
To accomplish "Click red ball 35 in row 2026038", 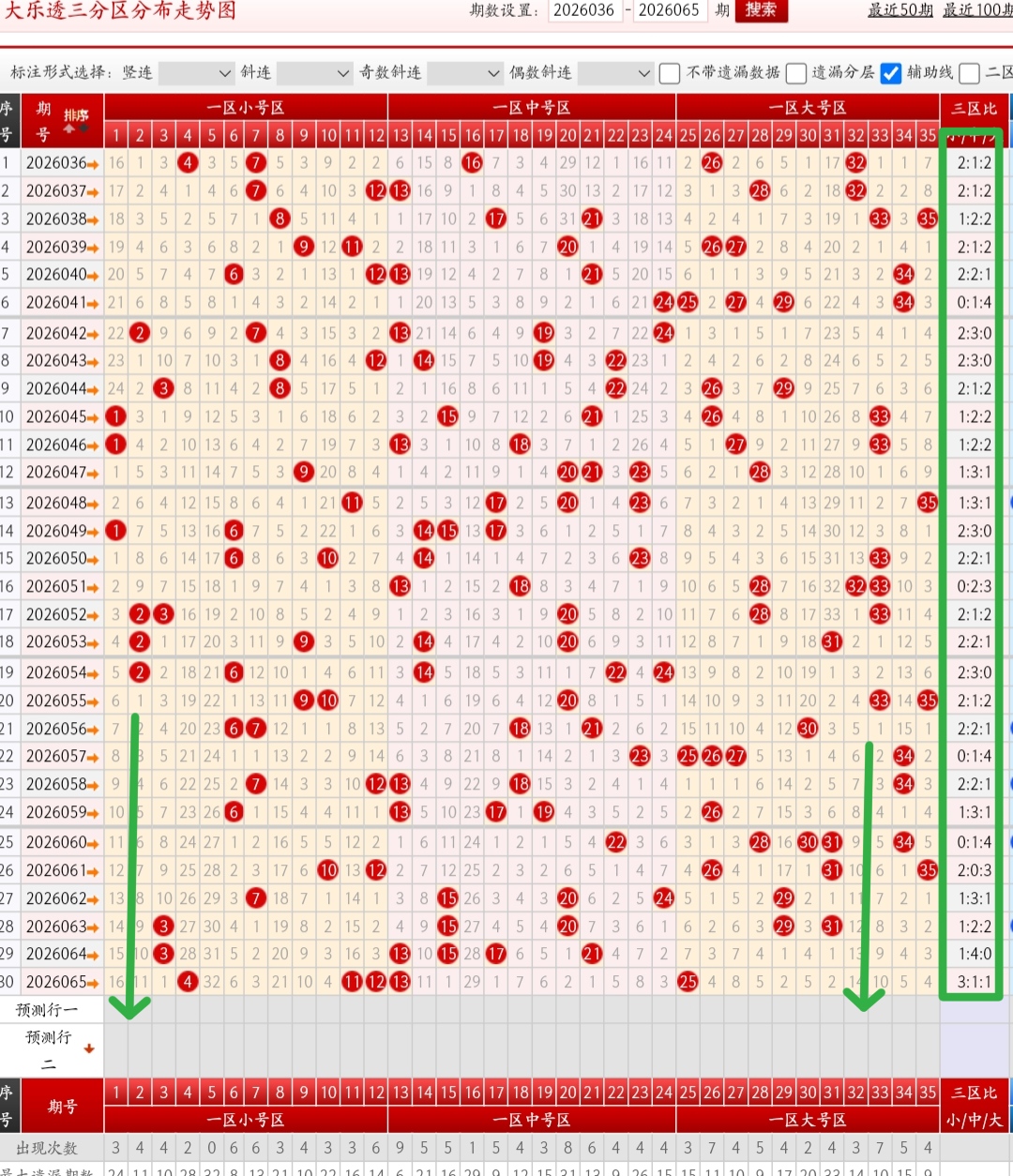I will tap(927, 219).
